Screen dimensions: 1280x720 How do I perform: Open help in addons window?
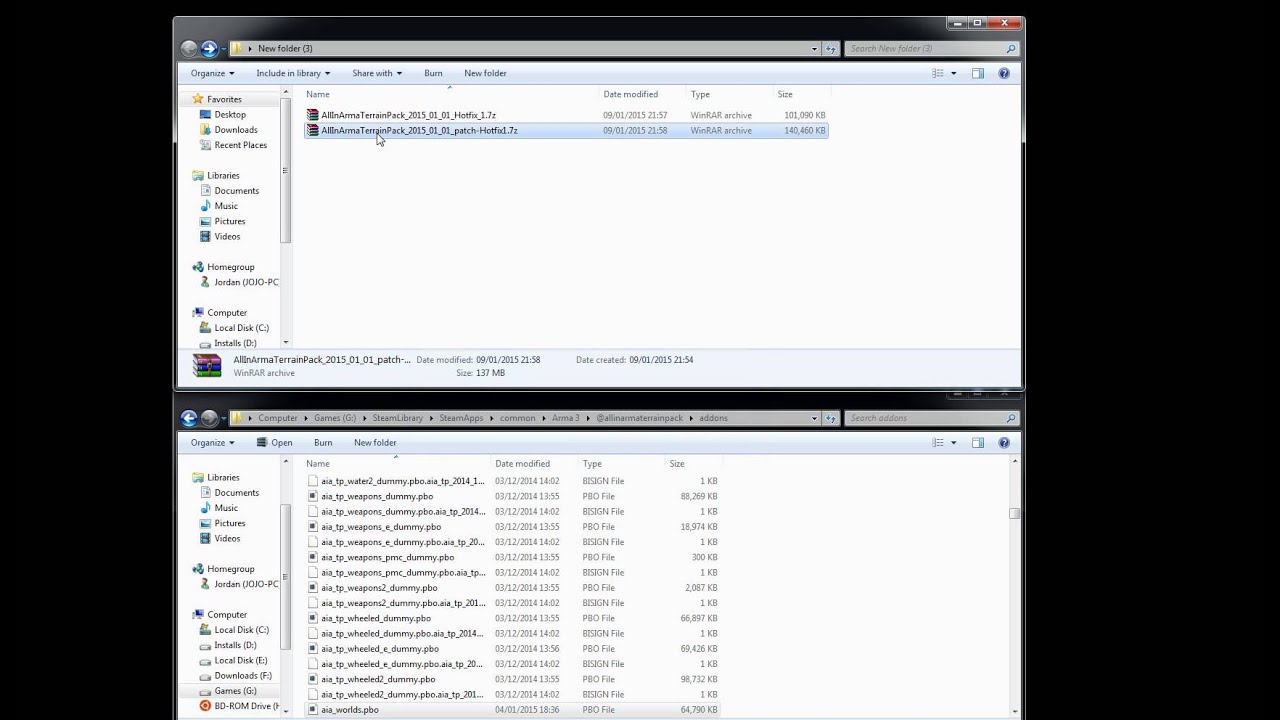tap(1004, 443)
